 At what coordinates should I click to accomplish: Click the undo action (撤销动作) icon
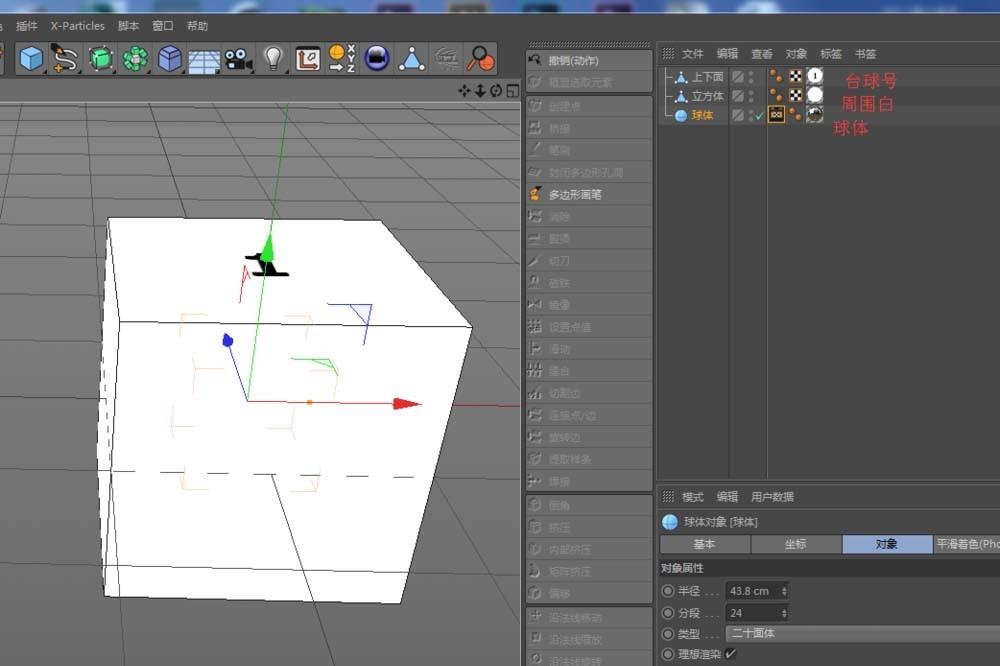click(534, 61)
